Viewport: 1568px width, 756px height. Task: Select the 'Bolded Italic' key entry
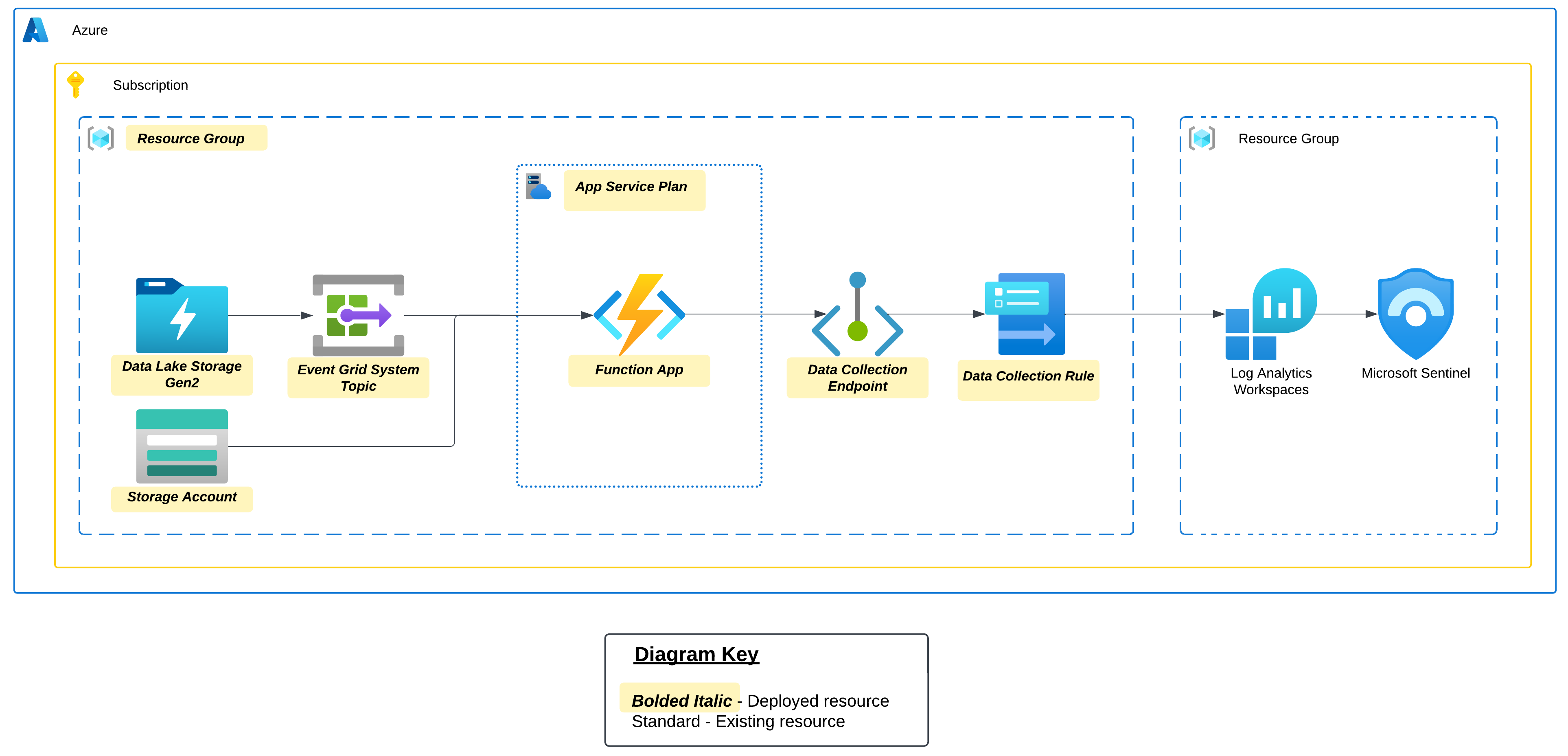click(x=681, y=701)
